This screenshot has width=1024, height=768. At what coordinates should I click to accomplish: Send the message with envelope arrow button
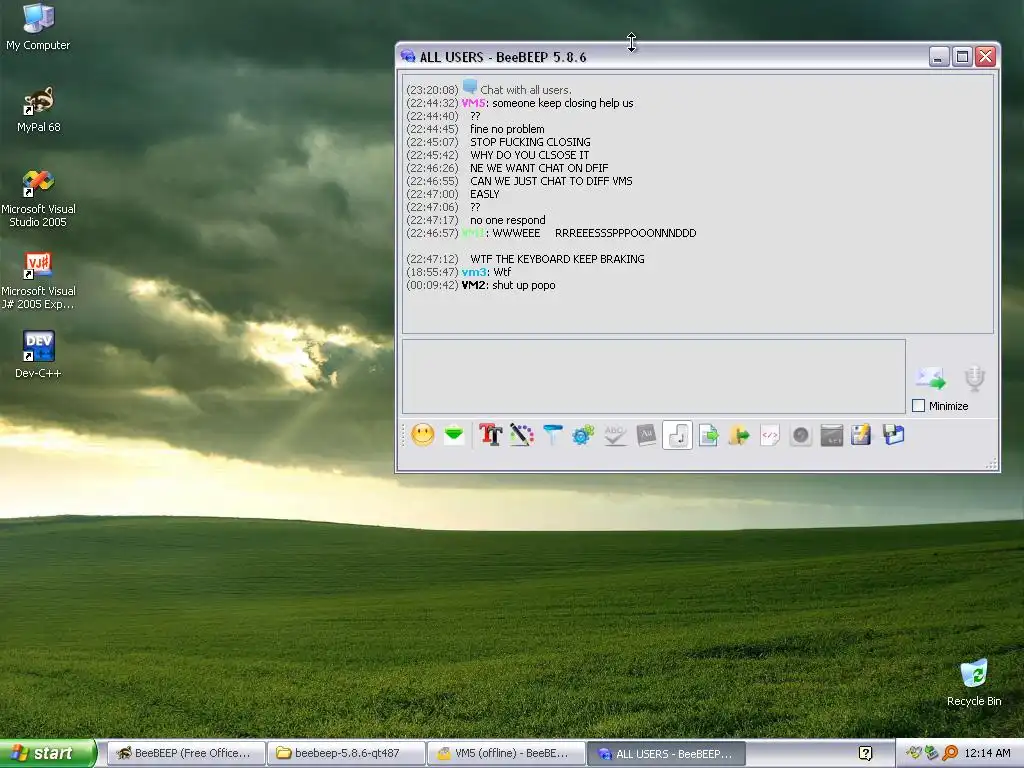click(x=931, y=378)
